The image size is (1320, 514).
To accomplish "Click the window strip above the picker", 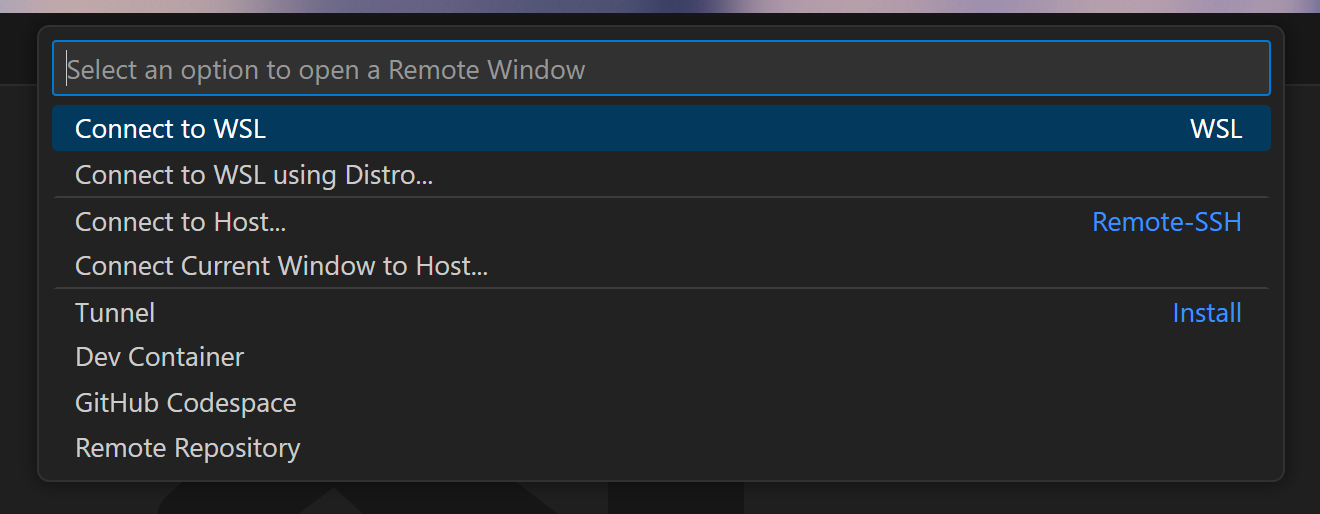I will (660, 6).
